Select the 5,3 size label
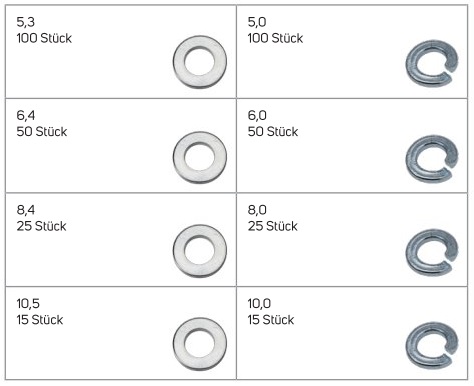This screenshot has width=474, height=386. point(26,22)
